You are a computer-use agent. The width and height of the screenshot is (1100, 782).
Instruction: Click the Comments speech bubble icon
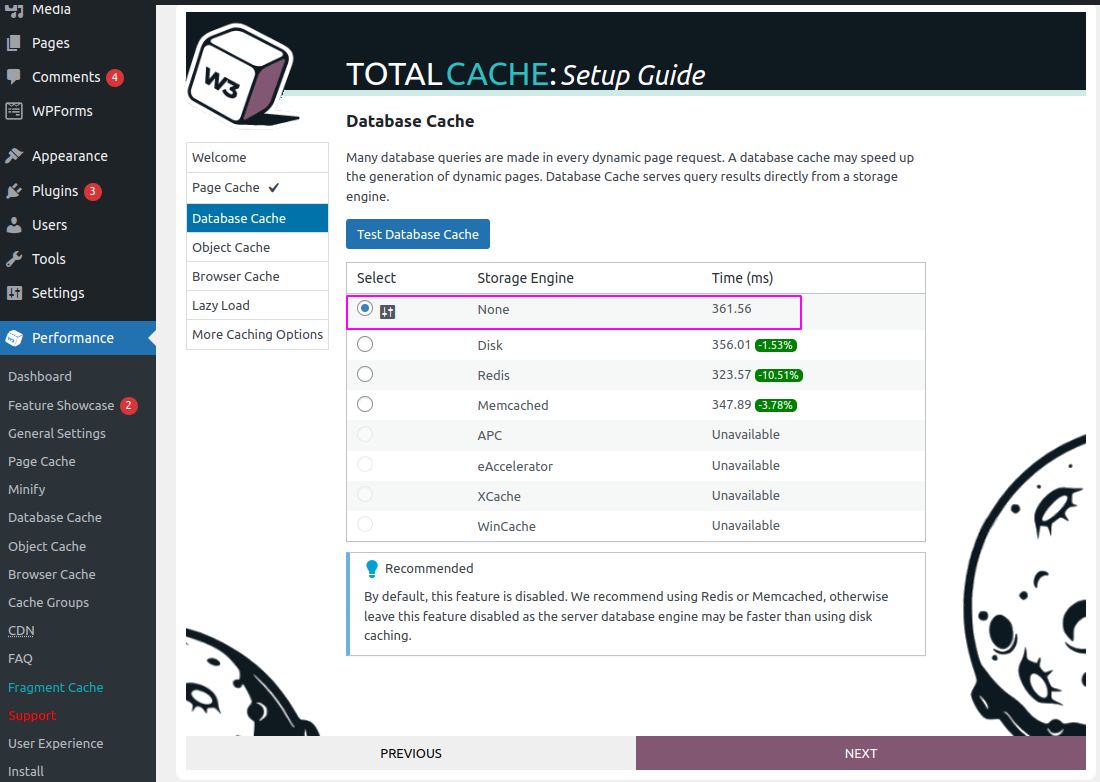click(14, 76)
